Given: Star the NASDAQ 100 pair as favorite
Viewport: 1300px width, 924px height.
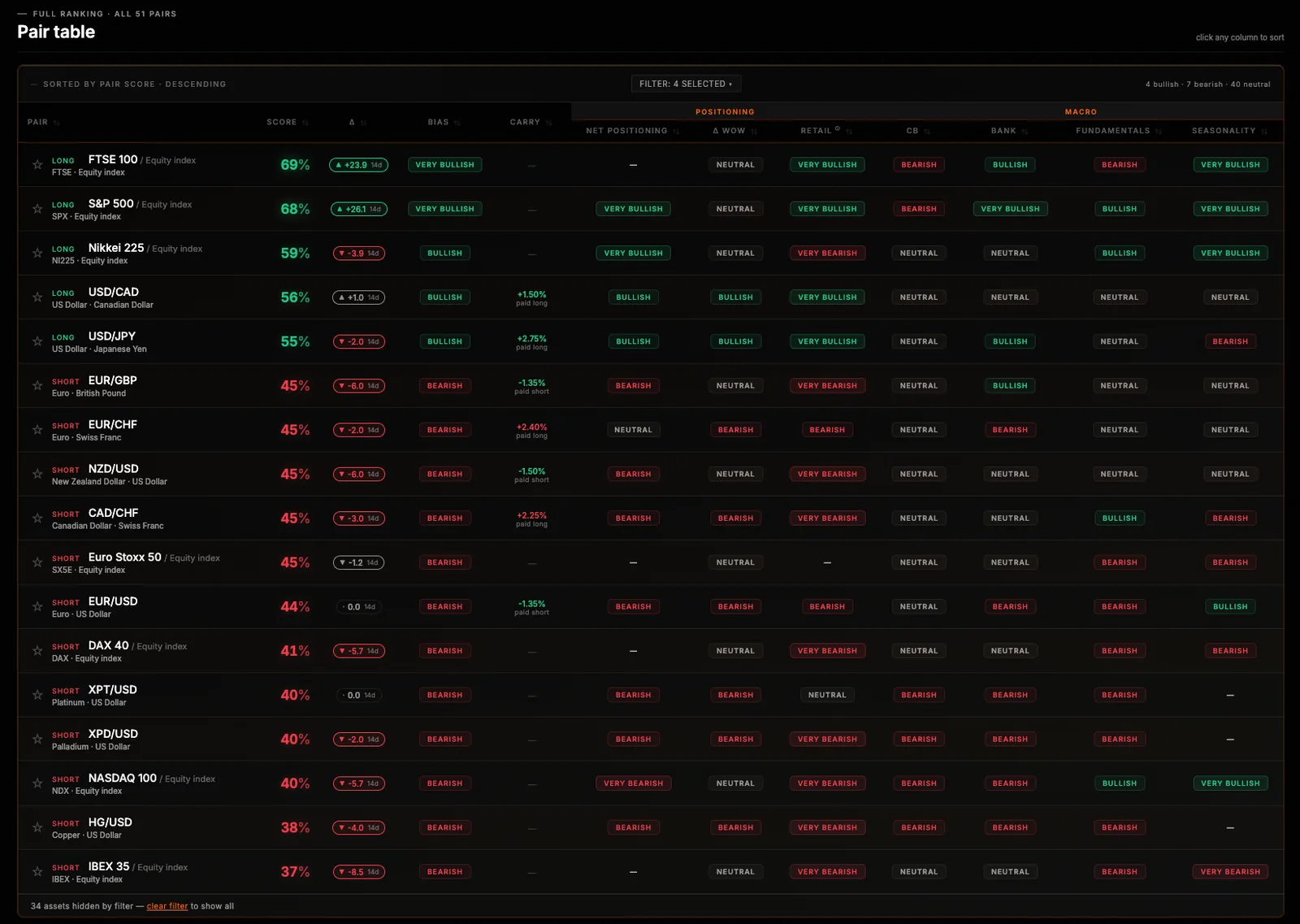Looking at the screenshot, I should pyautogui.click(x=37, y=783).
